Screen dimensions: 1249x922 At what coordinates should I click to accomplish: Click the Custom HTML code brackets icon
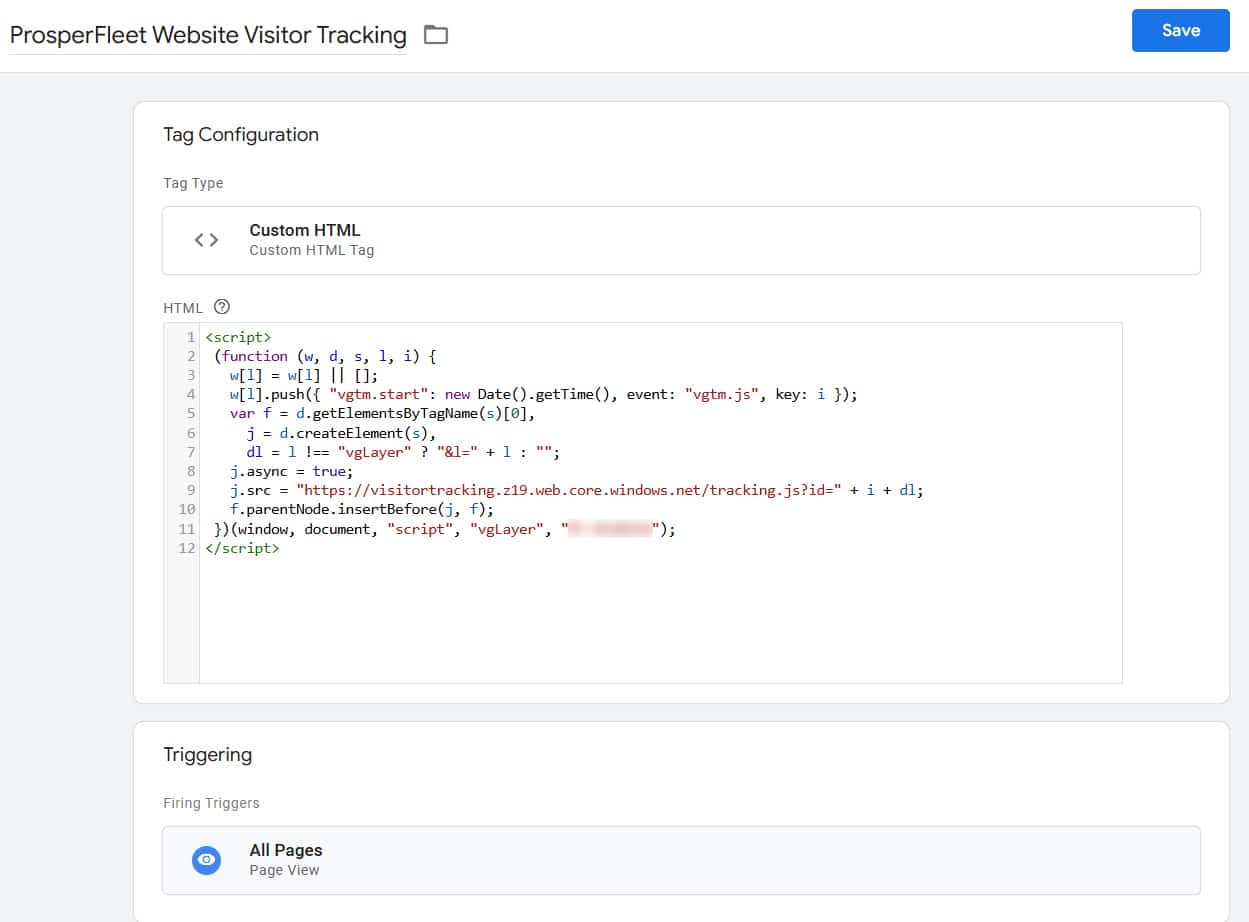[206, 240]
